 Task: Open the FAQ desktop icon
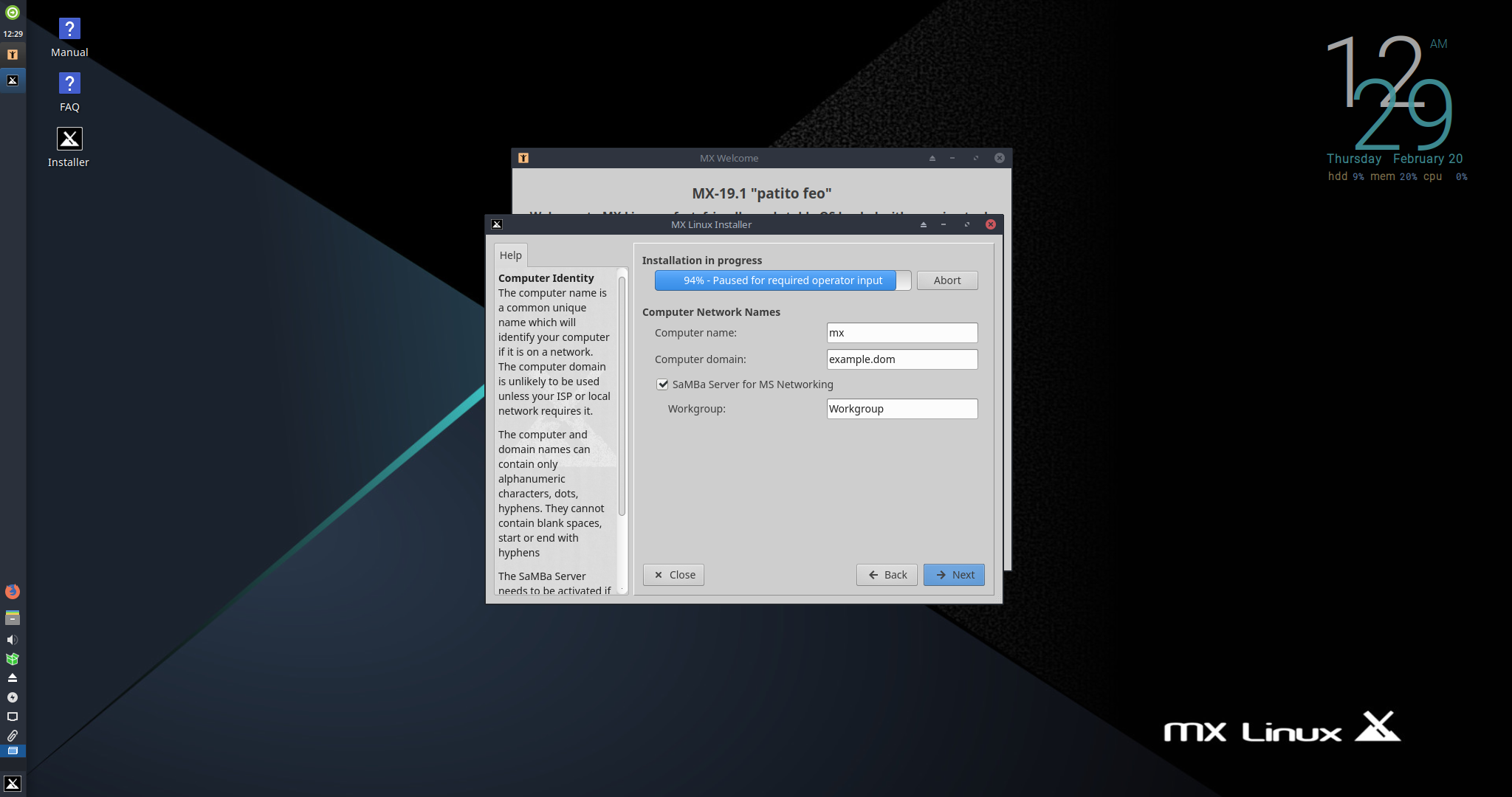click(69, 92)
